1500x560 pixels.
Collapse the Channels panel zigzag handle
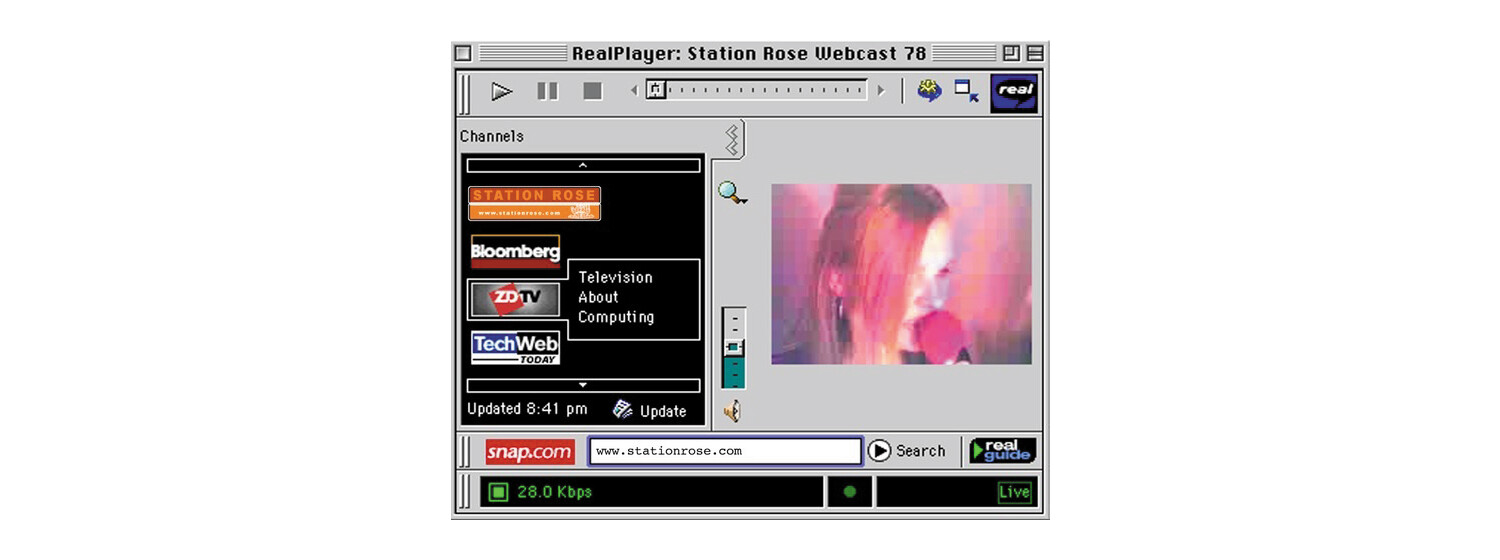point(731,140)
